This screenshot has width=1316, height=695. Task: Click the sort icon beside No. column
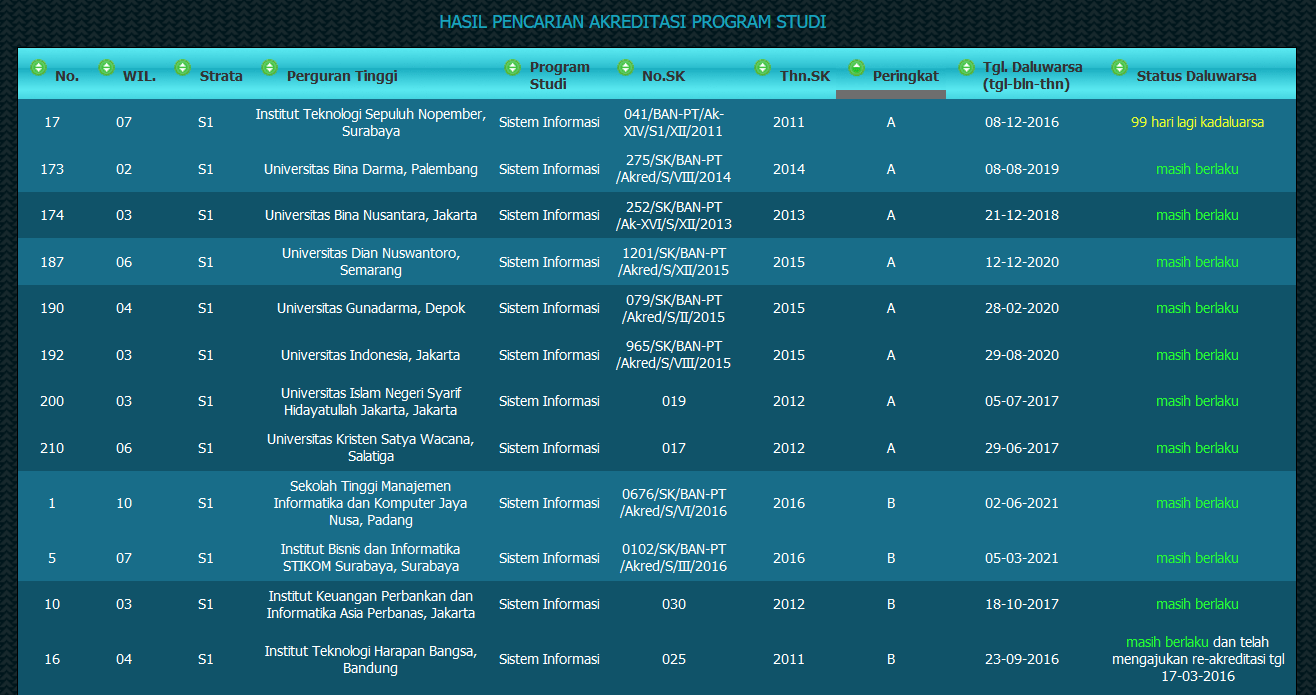pos(38,67)
